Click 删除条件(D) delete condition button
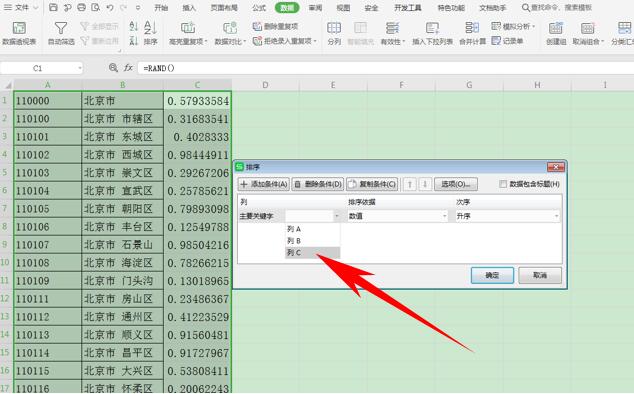The image size is (634, 394). 318,184
